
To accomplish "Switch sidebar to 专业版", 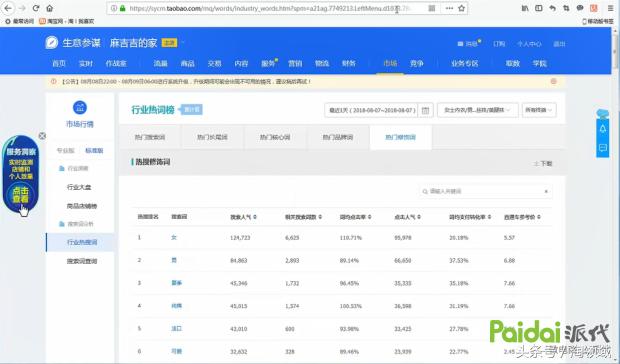I will click(66, 151).
